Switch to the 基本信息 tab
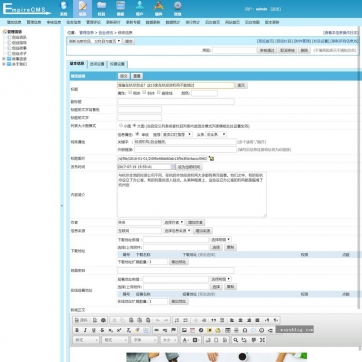 click(x=77, y=64)
